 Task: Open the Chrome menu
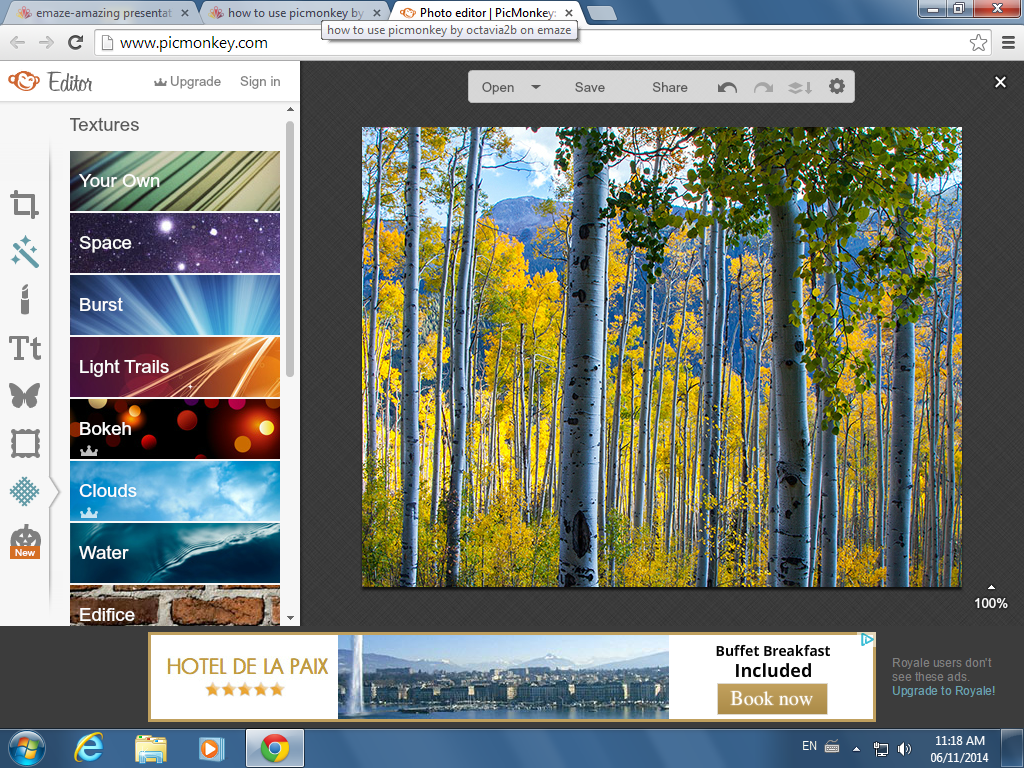point(1008,43)
